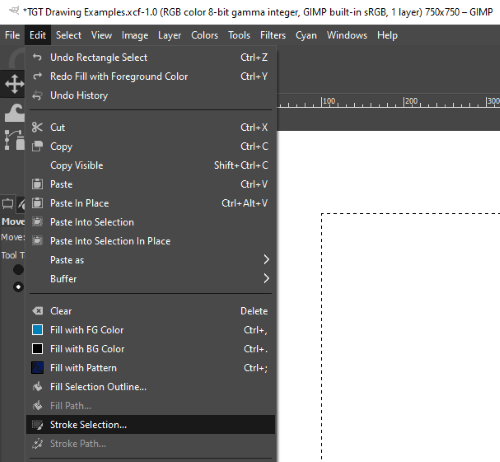Click the black background color swatch
This screenshot has height=462, width=500.
point(37,349)
